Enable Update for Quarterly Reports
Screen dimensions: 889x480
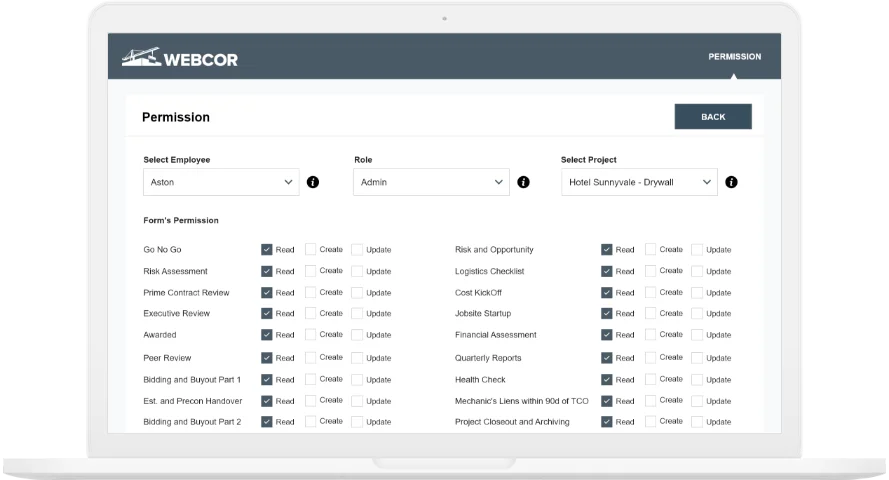tap(697, 358)
